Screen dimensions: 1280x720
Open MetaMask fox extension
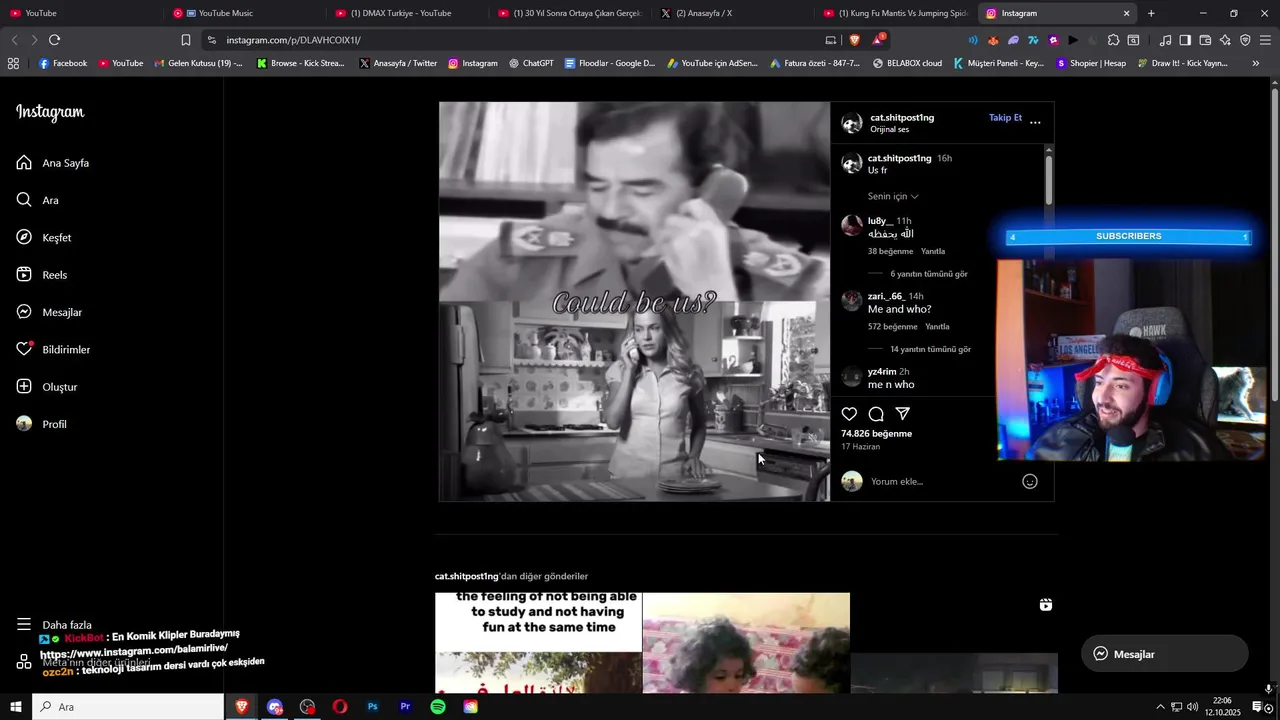[993, 40]
